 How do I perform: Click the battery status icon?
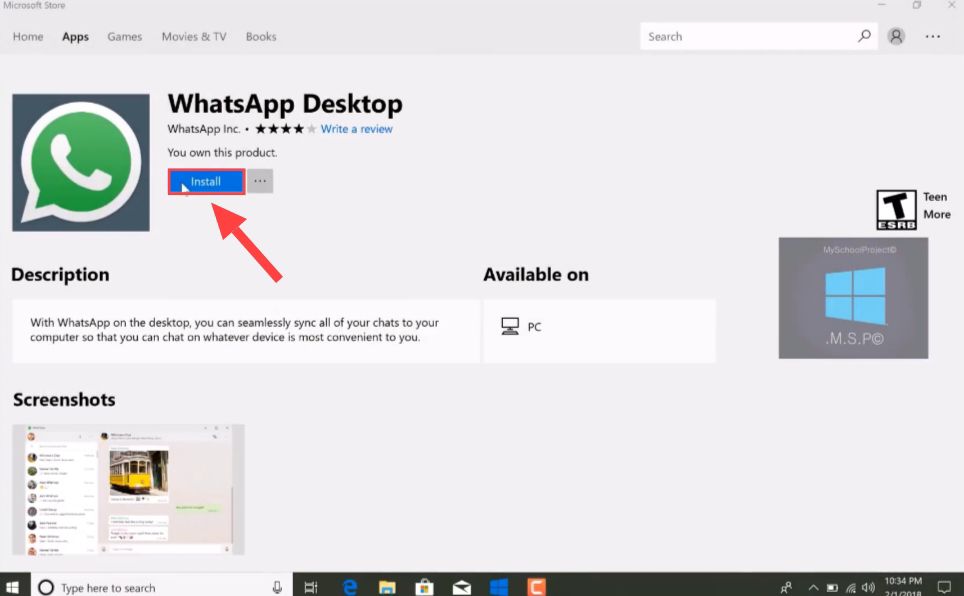click(x=832, y=588)
